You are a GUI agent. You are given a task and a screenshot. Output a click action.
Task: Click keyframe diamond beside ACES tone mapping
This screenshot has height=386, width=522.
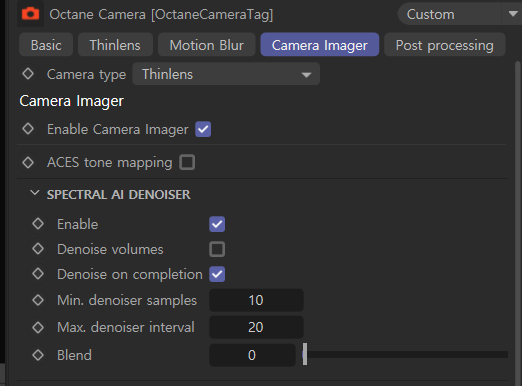28,162
